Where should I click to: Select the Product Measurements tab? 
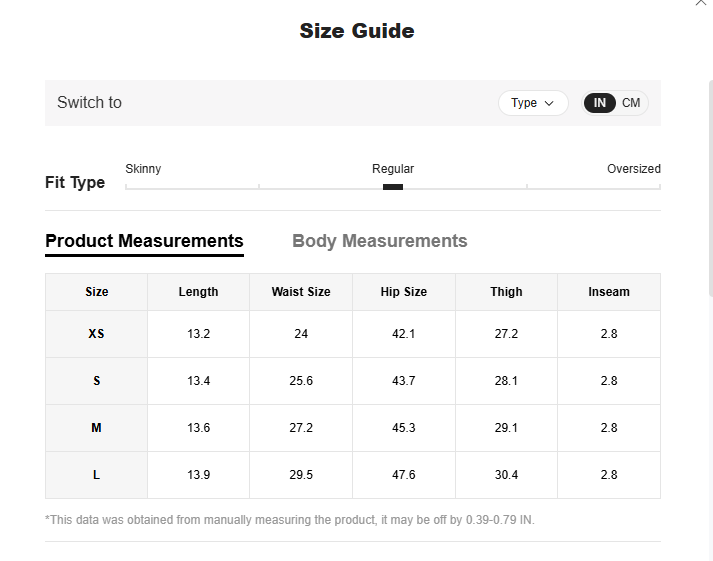pos(144,241)
